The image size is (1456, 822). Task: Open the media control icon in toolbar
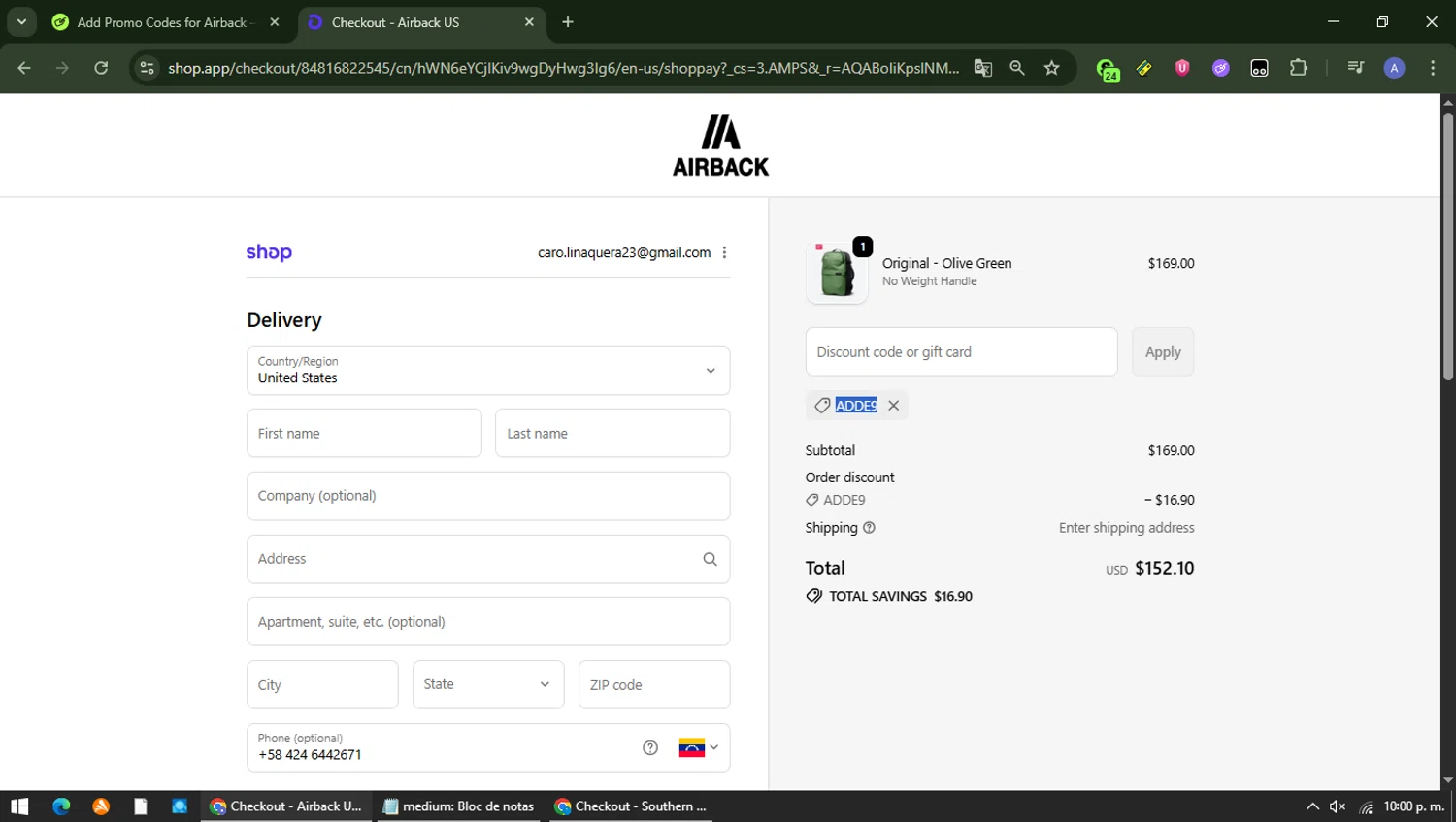(1356, 68)
